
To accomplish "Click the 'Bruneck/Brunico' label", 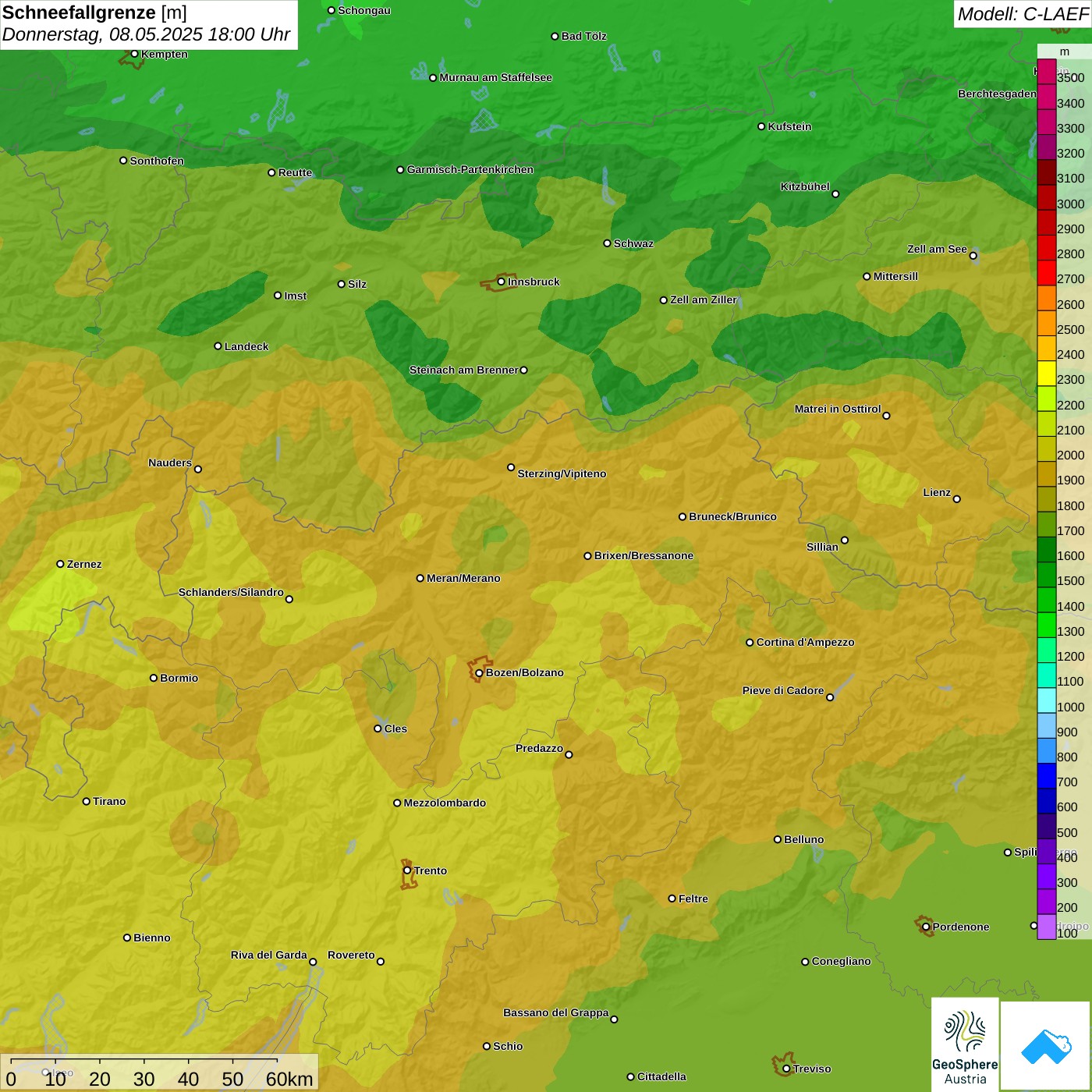I will (732, 516).
